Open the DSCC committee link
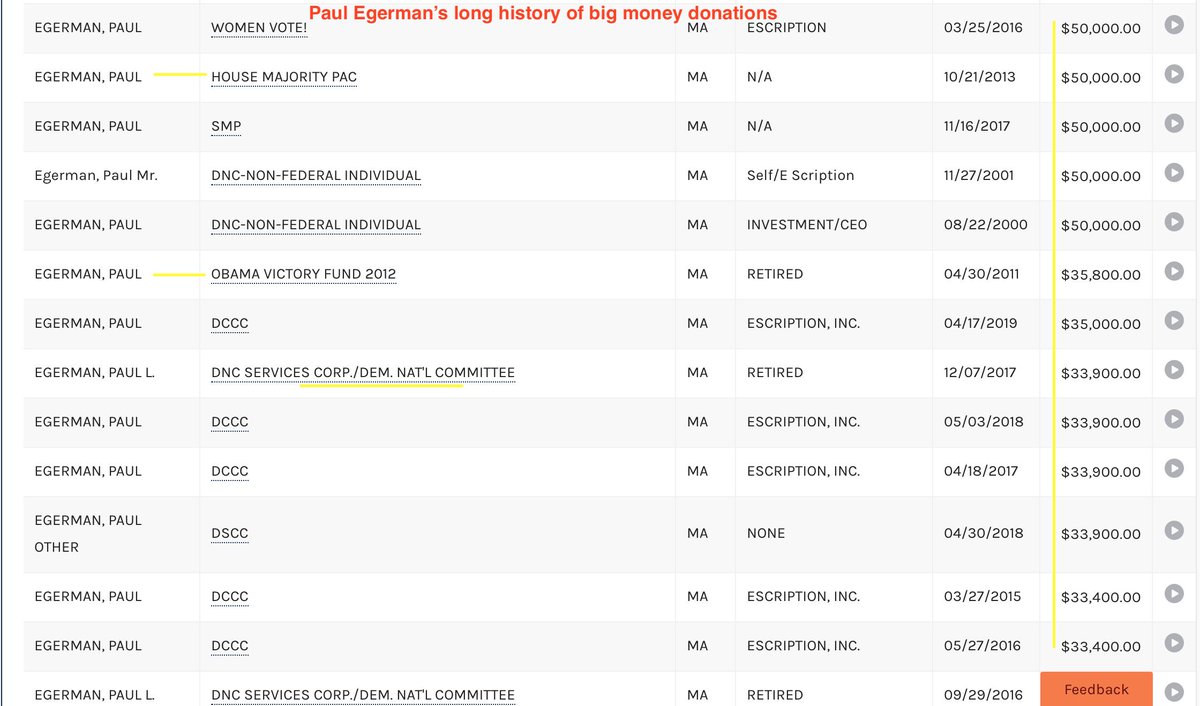This screenshot has width=1200, height=706. click(x=230, y=533)
